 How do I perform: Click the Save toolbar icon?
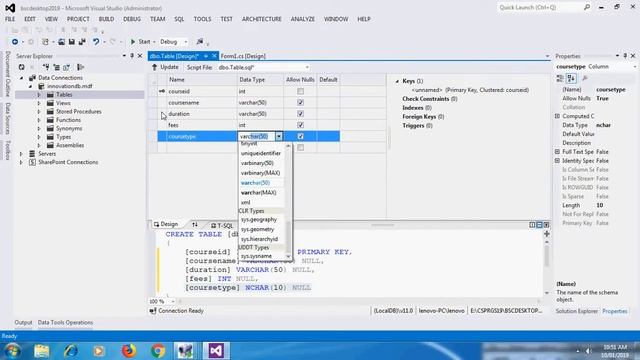click(71, 42)
